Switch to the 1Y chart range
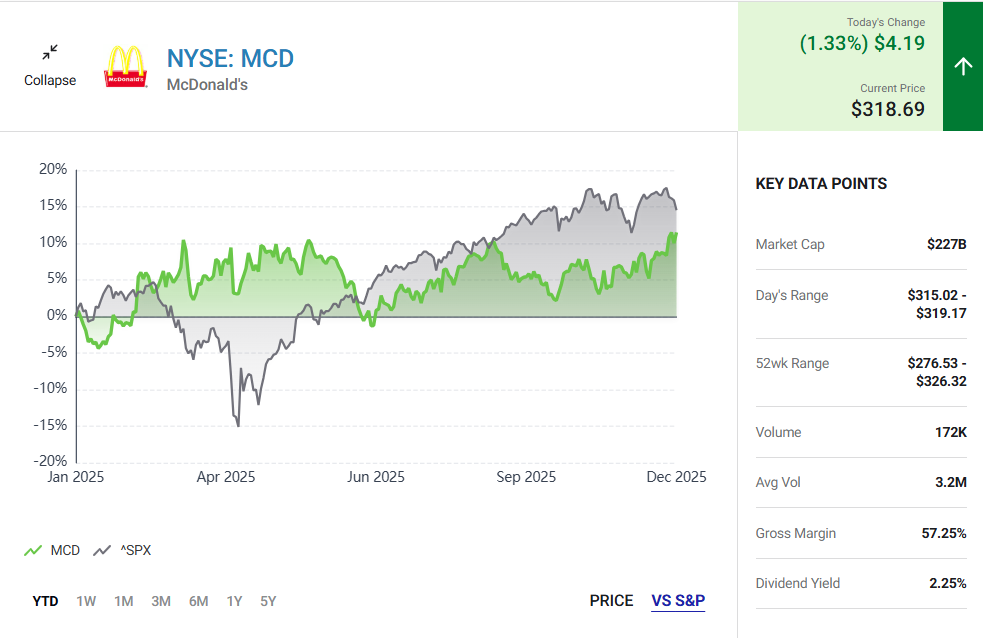Viewport: 983px width, 638px height. [x=234, y=601]
